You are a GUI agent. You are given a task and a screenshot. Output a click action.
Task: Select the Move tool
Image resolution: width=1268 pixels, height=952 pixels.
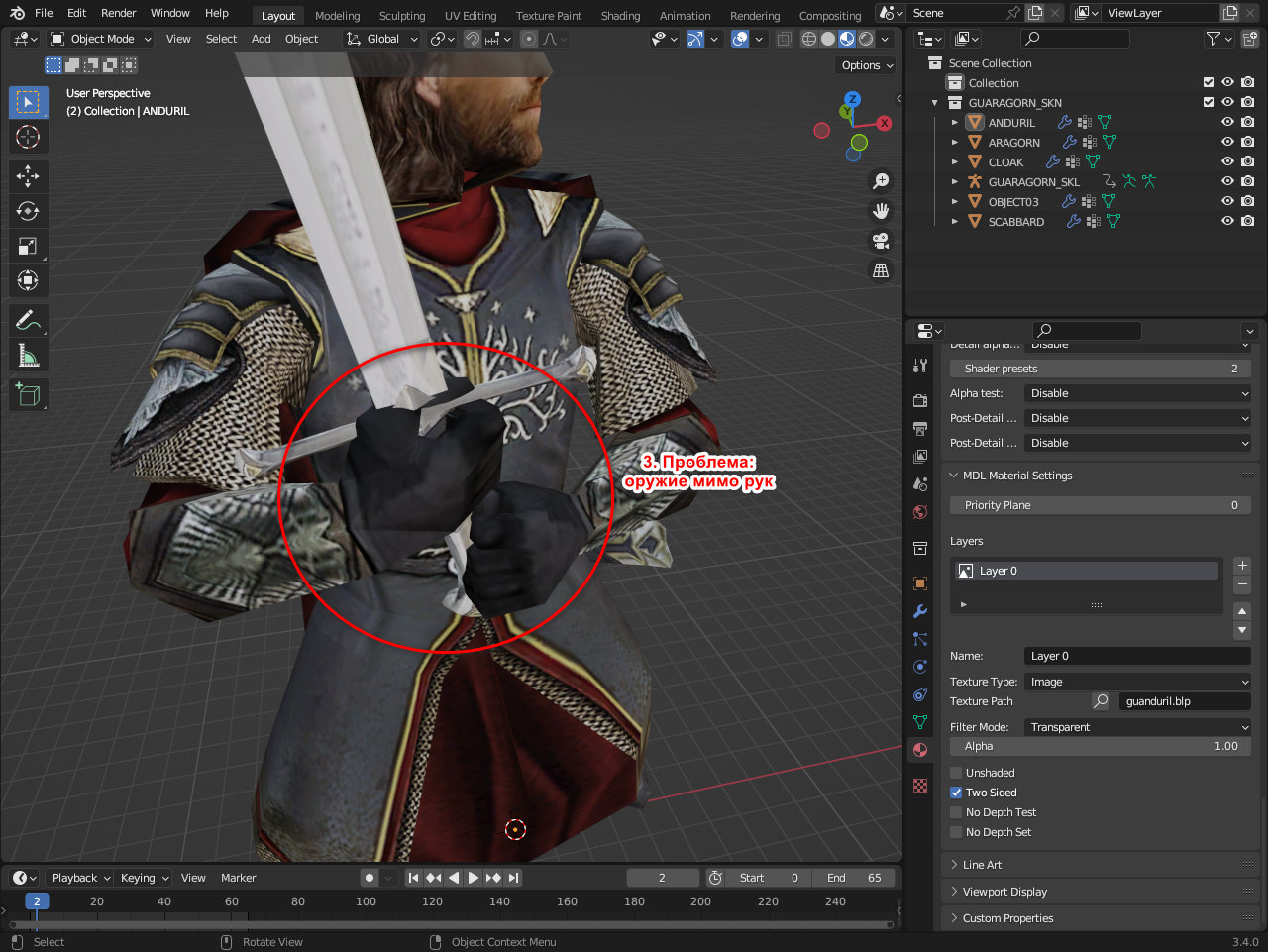pos(28,176)
